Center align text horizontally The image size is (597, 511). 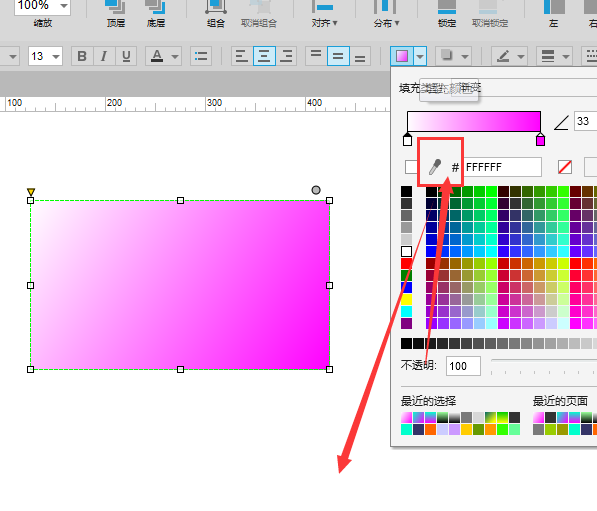264,56
